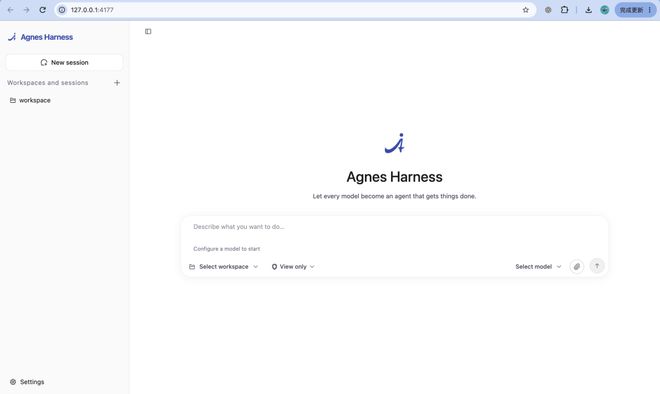The width and height of the screenshot is (660, 394).
Task: Reload the page with the refresh icon
Action: 43,10
